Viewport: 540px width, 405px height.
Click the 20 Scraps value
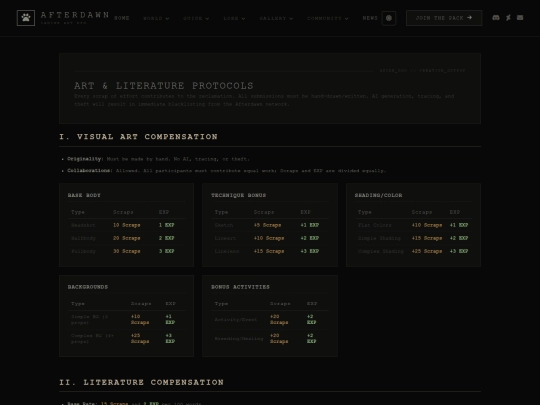click(126, 238)
